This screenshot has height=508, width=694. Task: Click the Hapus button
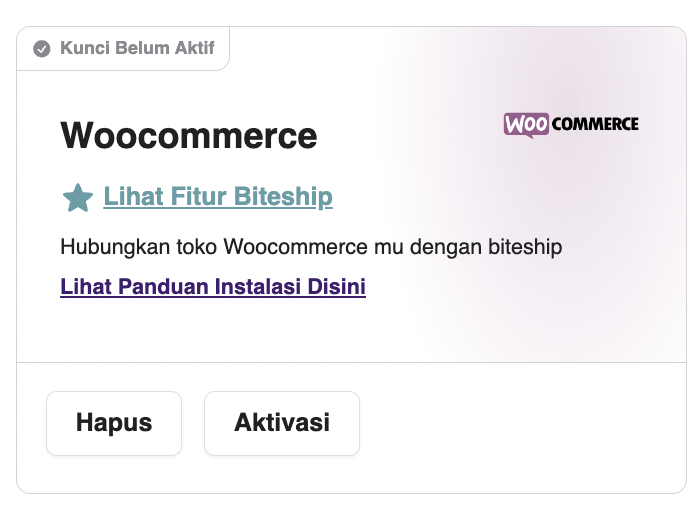pyautogui.click(x=114, y=423)
